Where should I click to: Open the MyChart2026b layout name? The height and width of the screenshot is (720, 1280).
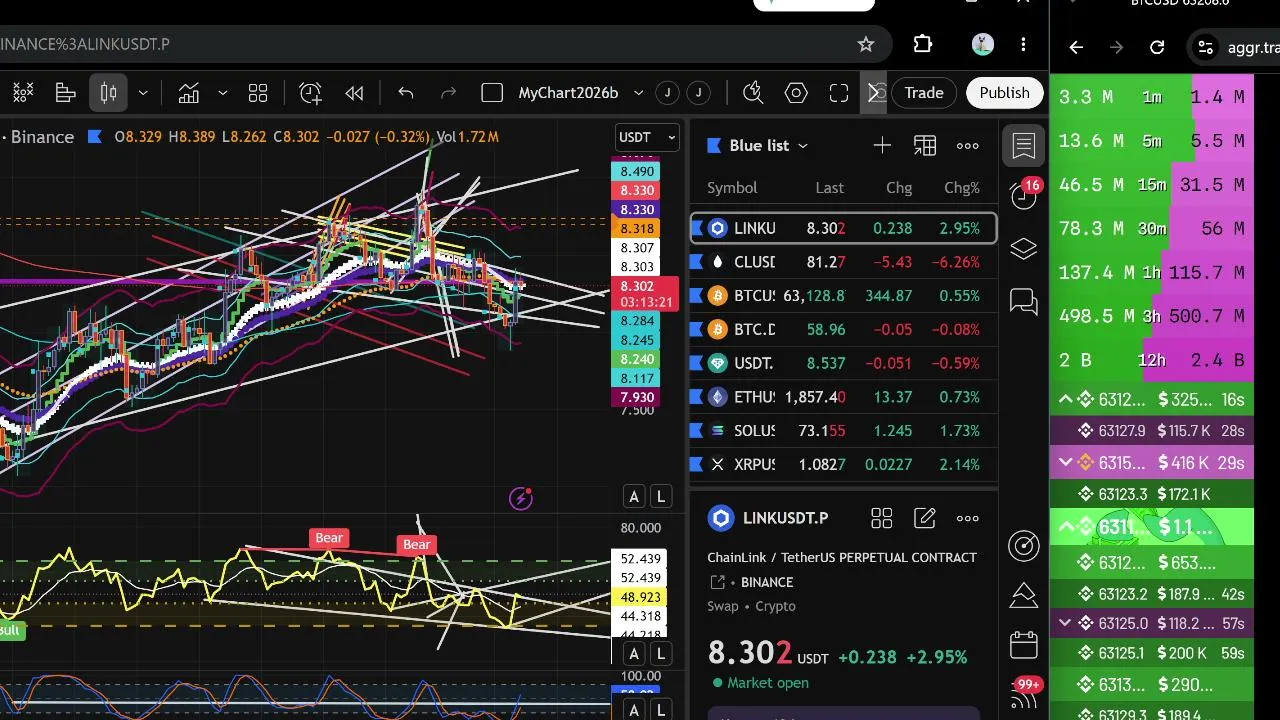(568, 93)
